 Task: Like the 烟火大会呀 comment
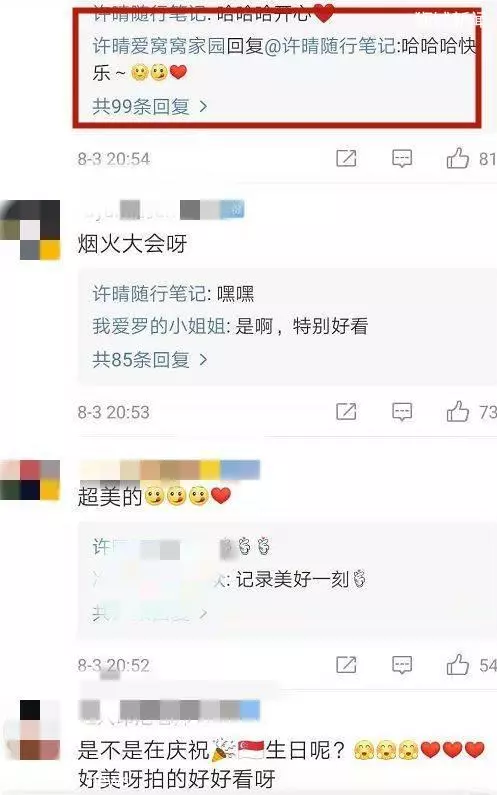[x=457, y=411]
